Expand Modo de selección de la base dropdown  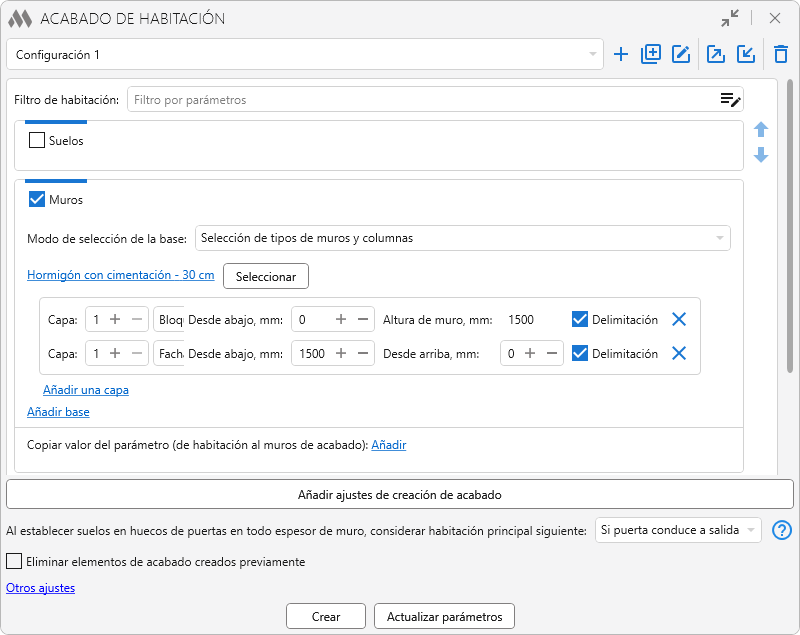click(462, 238)
